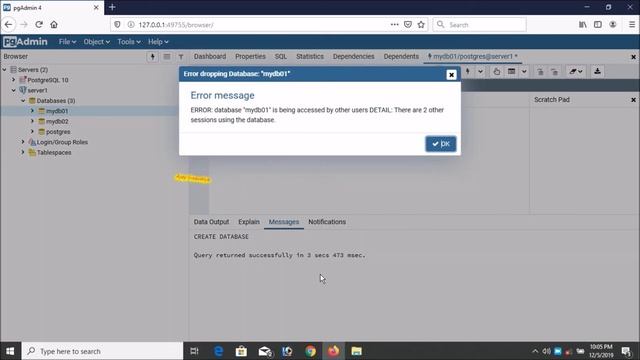Expand the postgres database node
The height and width of the screenshot is (360, 640).
pos(33,131)
